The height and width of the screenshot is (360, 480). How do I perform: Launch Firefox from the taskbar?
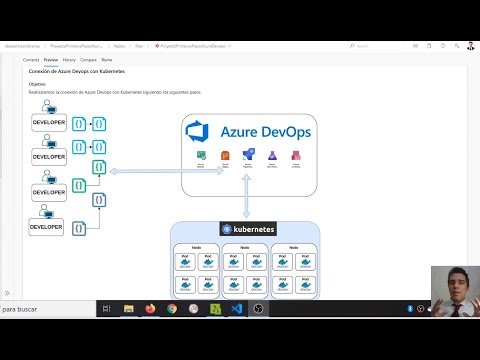pos(150,309)
